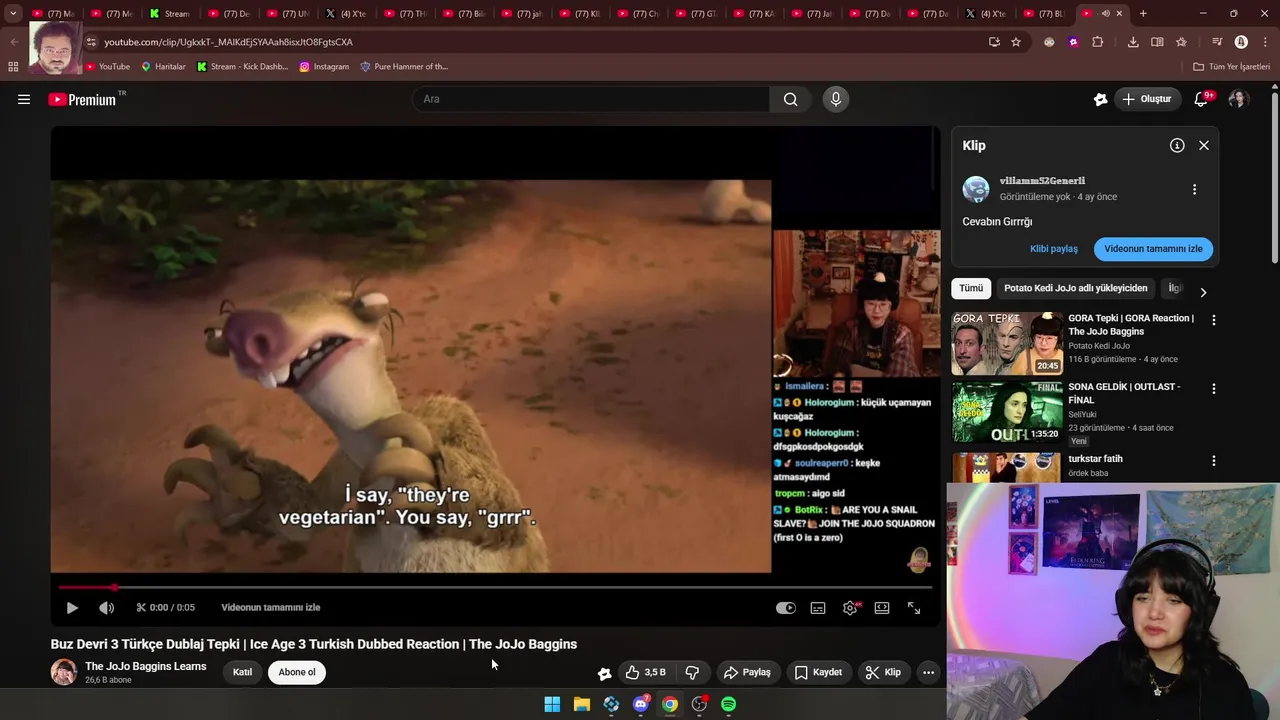Click the search magnifier button
1280x720 pixels.
point(790,99)
